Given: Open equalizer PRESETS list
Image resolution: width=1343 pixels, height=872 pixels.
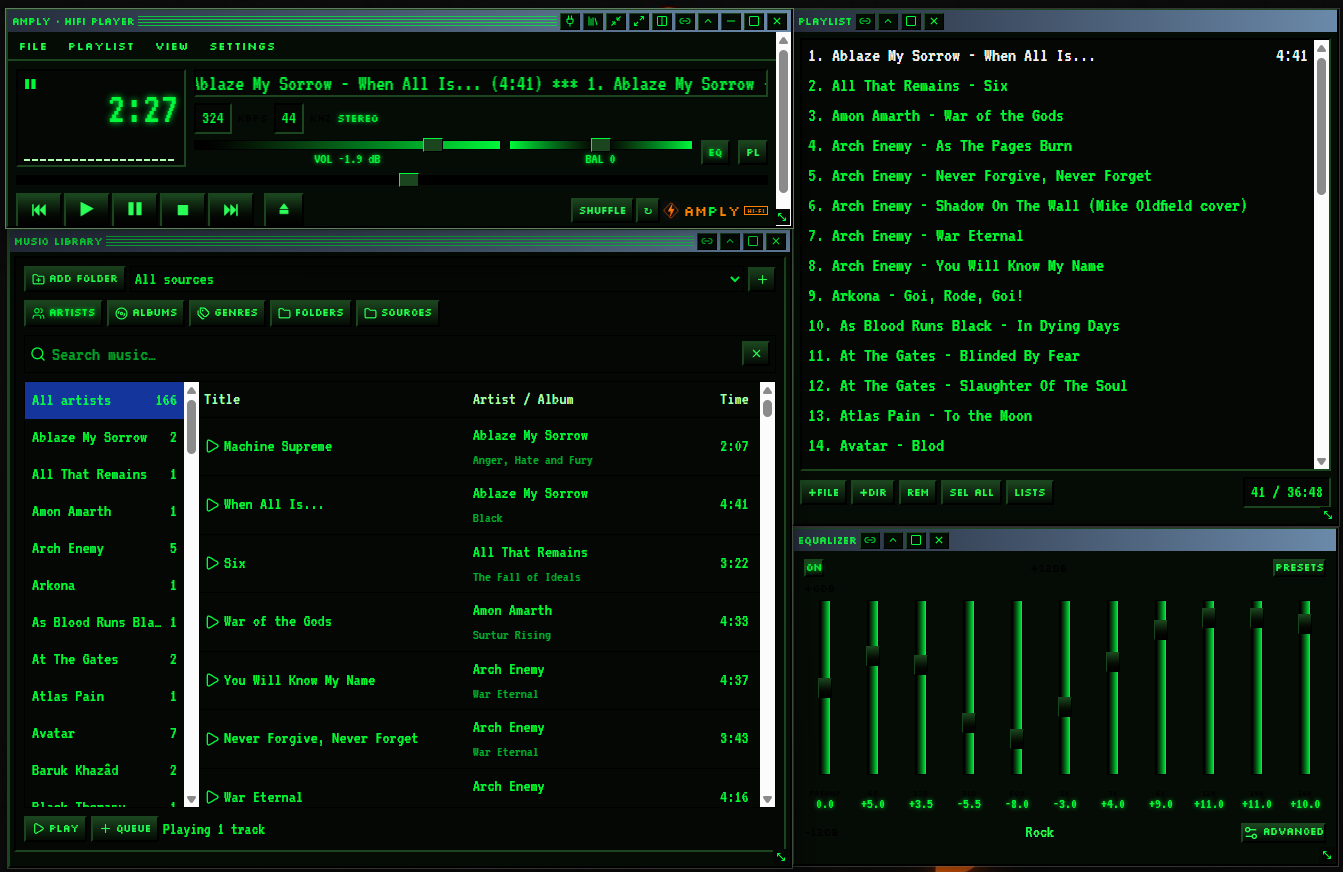Looking at the screenshot, I should coord(1299,568).
